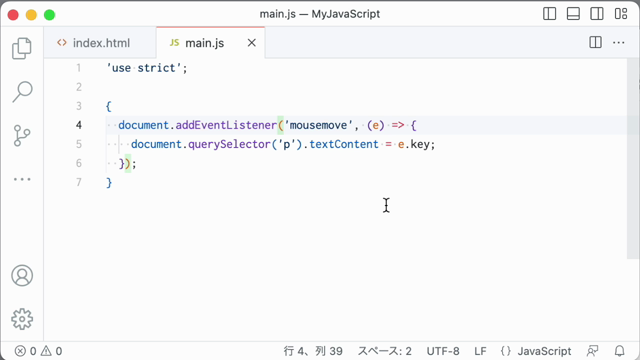The width and height of the screenshot is (640, 360).
Task: Toggle the bottom panel layout icon
Action: coord(573,13)
